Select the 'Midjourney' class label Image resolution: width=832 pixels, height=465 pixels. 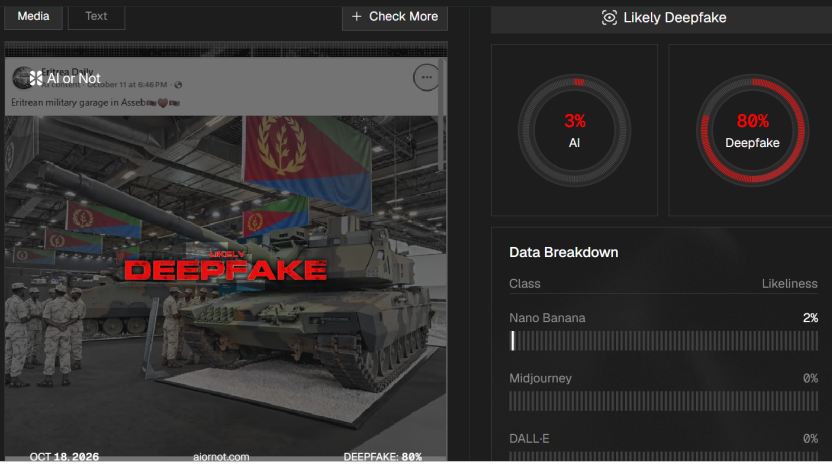540,378
